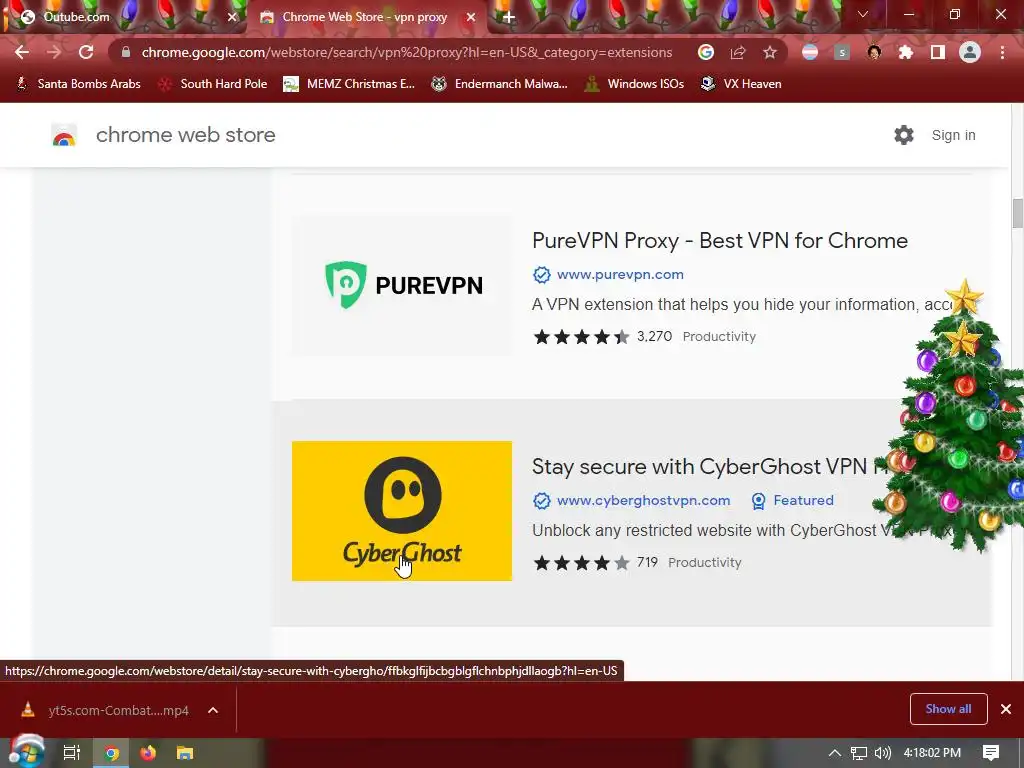
Task: Expand options for the downloaded mp4 file
Action: tap(213, 710)
